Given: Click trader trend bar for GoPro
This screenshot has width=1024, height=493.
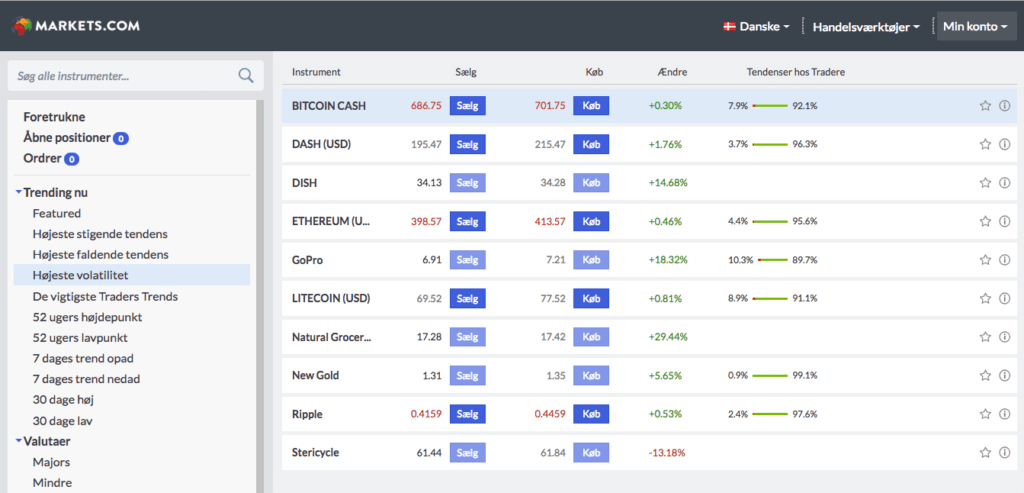Looking at the screenshot, I should coord(773,260).
